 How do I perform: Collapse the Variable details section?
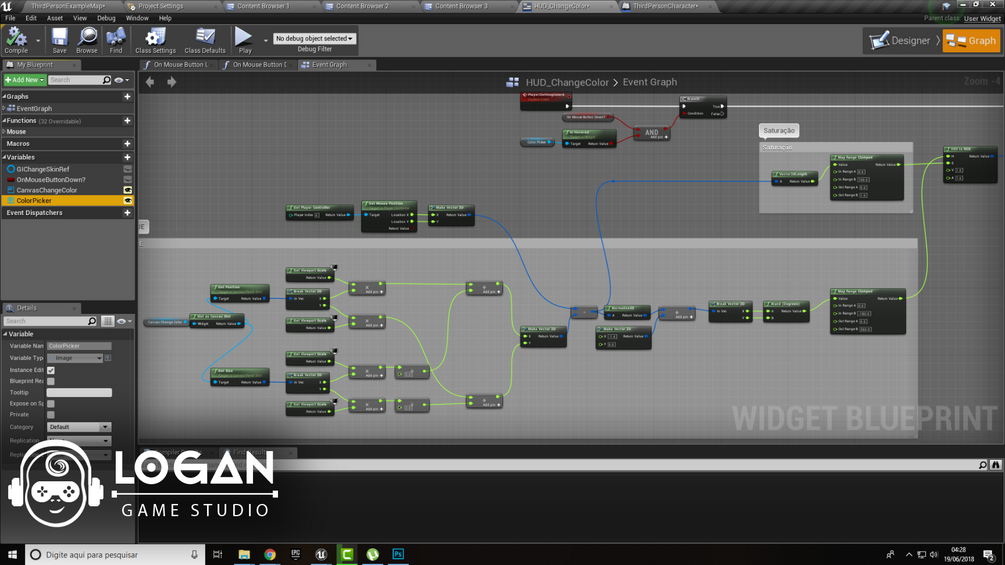coord(5,334)
